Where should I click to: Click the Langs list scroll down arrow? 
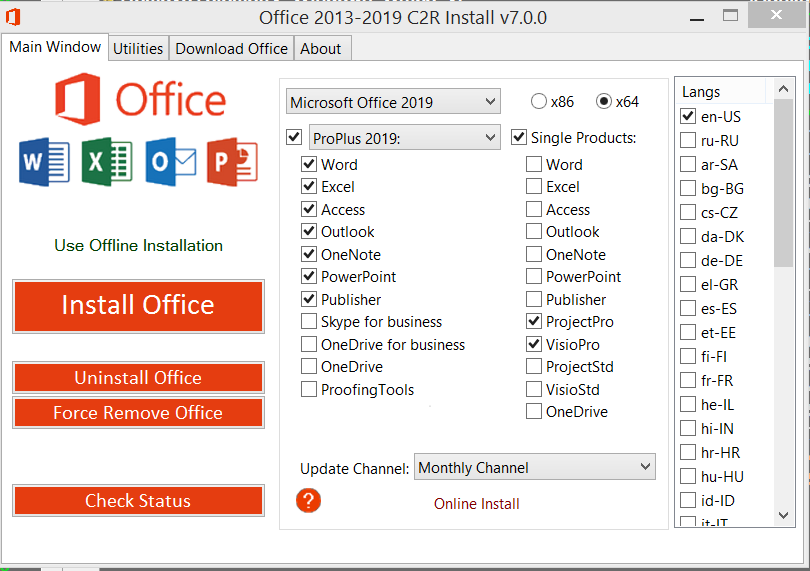(x=783, y=515)
